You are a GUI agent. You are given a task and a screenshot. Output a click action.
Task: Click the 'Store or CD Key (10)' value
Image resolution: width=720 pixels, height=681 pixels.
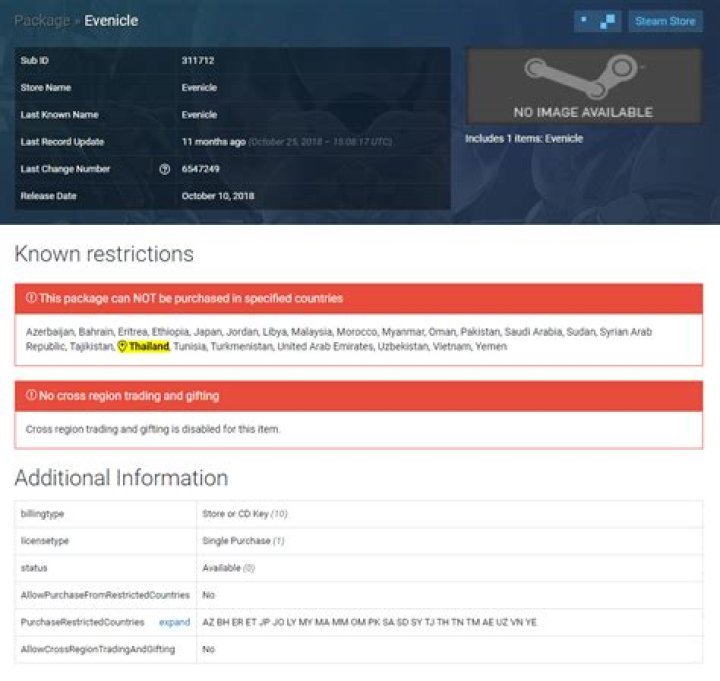pyautogui.click(x=245, y=514)
